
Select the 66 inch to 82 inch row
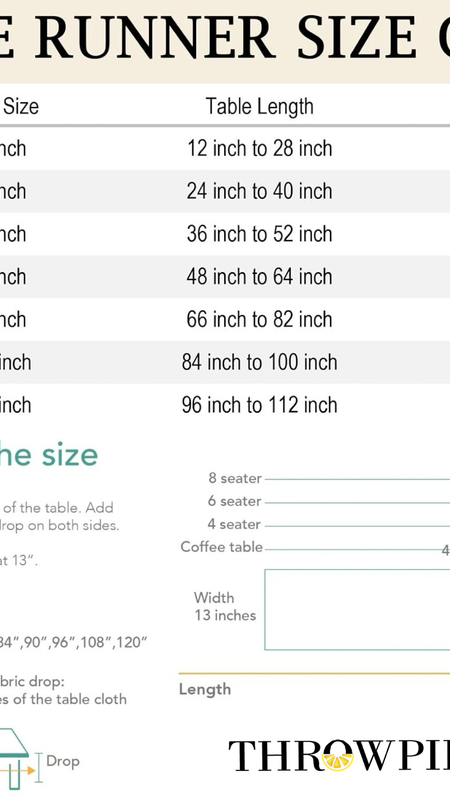click(225, 320)
